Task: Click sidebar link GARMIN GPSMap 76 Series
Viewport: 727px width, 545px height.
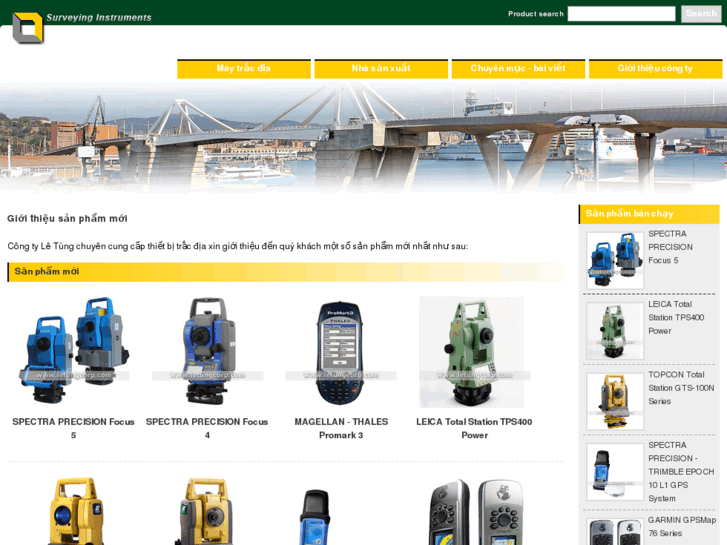Action: pos(682,527)
